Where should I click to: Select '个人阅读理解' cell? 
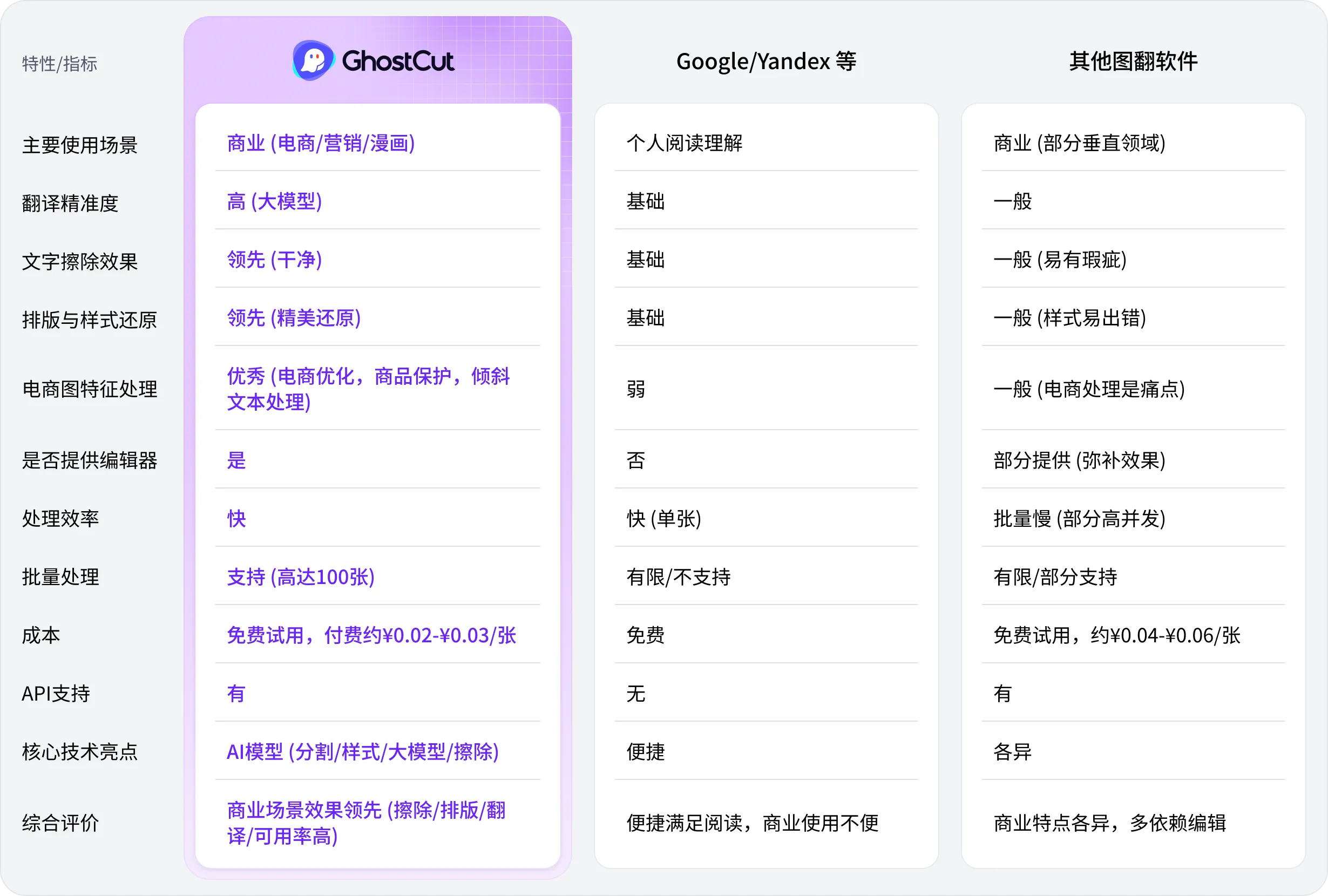685,144
